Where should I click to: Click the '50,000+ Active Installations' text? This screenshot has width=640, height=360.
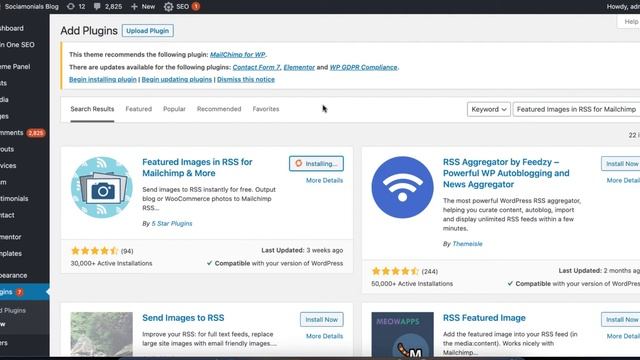coord(412,284)
